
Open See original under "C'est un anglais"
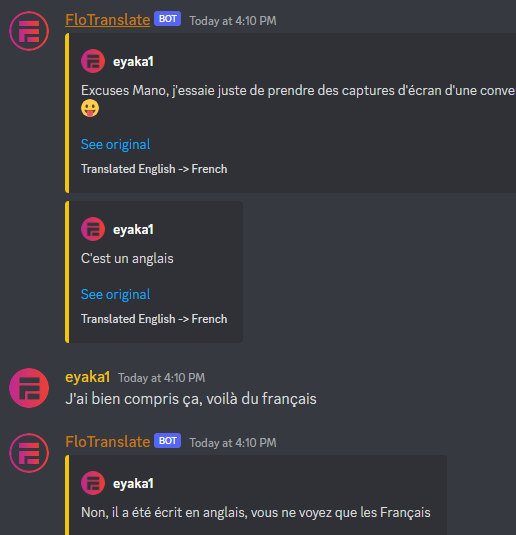[115, 294]
